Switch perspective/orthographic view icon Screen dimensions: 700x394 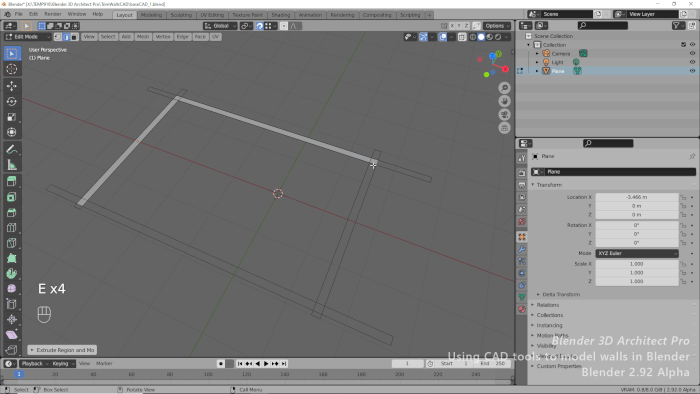[x=504, y=128]
